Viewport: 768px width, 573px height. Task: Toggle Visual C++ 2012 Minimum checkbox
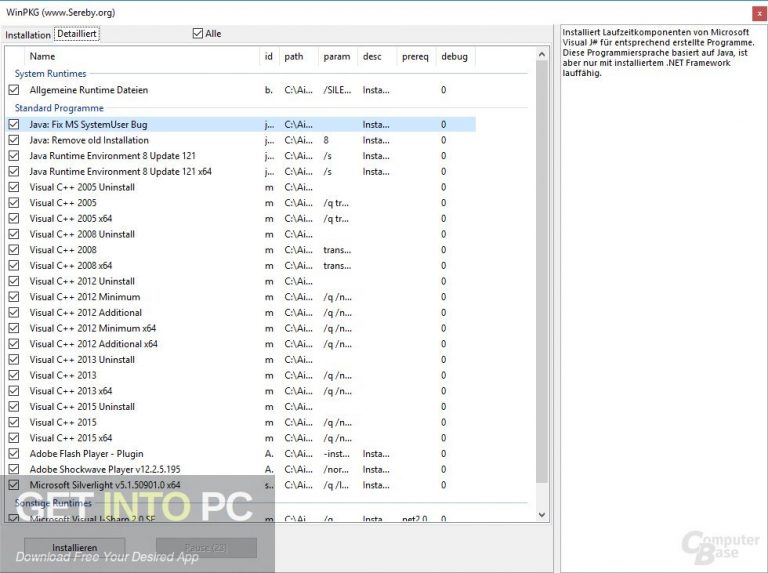click(x=14, y=297)
